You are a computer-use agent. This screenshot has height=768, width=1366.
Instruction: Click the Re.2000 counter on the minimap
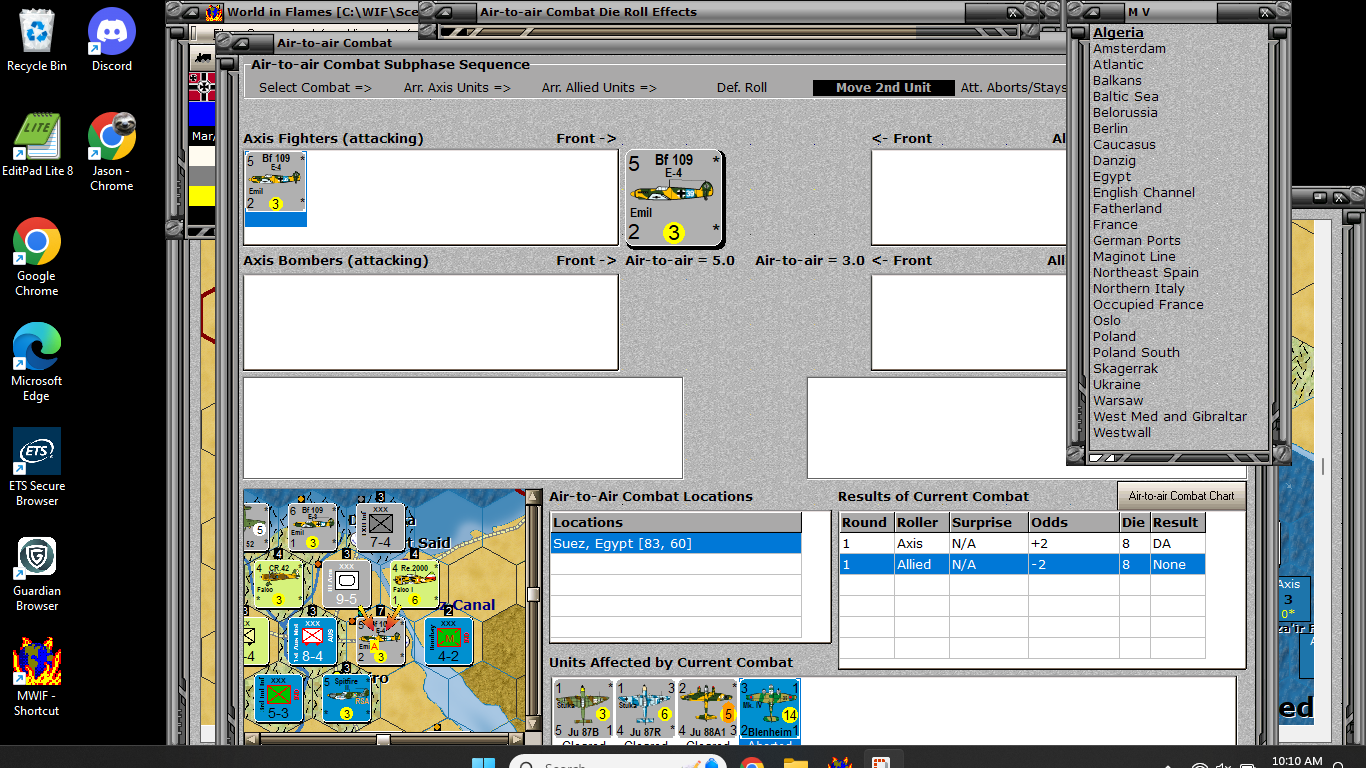[413, 584]
